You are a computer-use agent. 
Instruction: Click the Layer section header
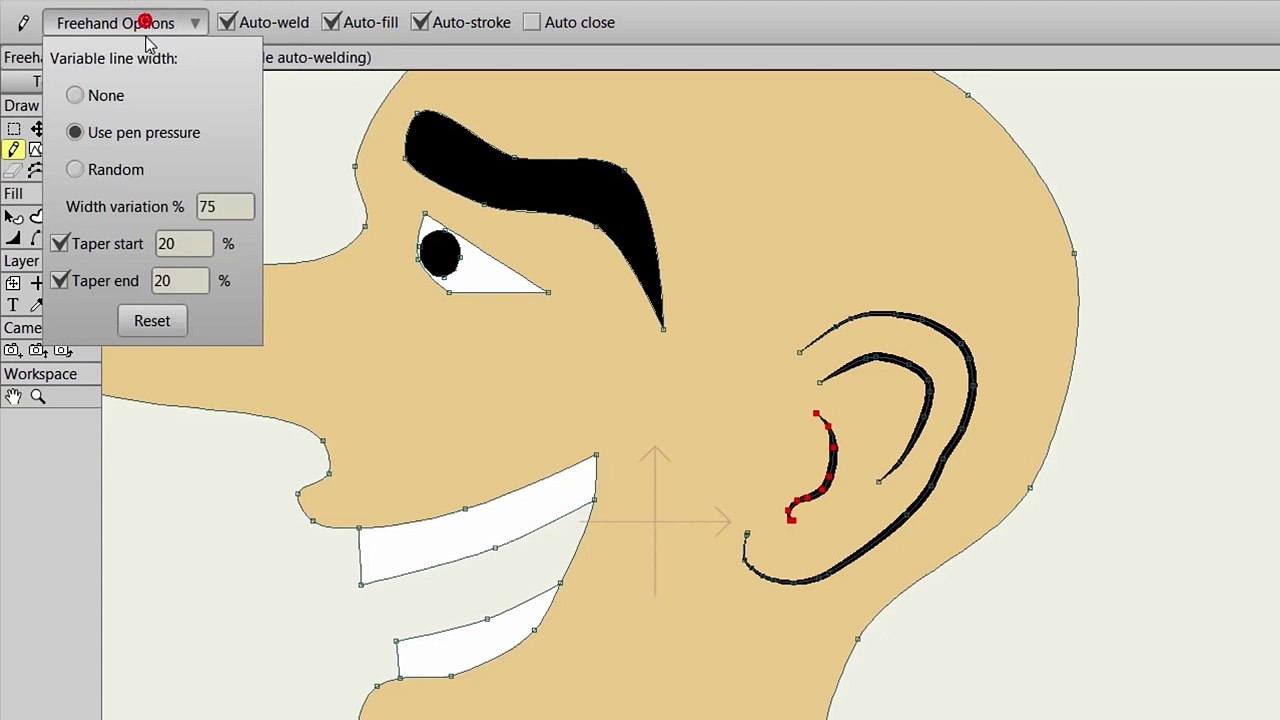[22, 261]
